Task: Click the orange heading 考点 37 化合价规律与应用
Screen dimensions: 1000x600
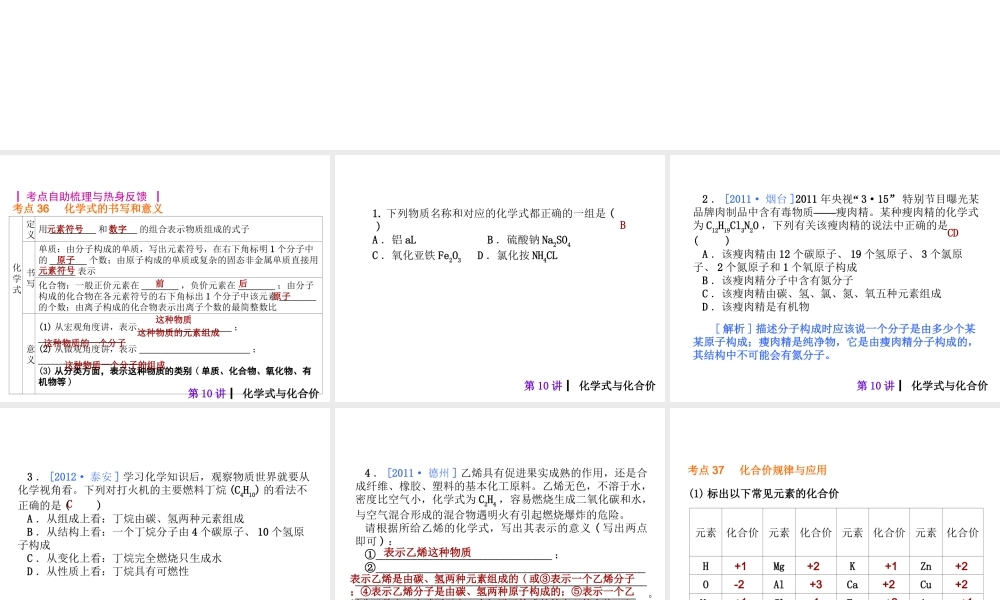Action: click(x=757, y=471)
